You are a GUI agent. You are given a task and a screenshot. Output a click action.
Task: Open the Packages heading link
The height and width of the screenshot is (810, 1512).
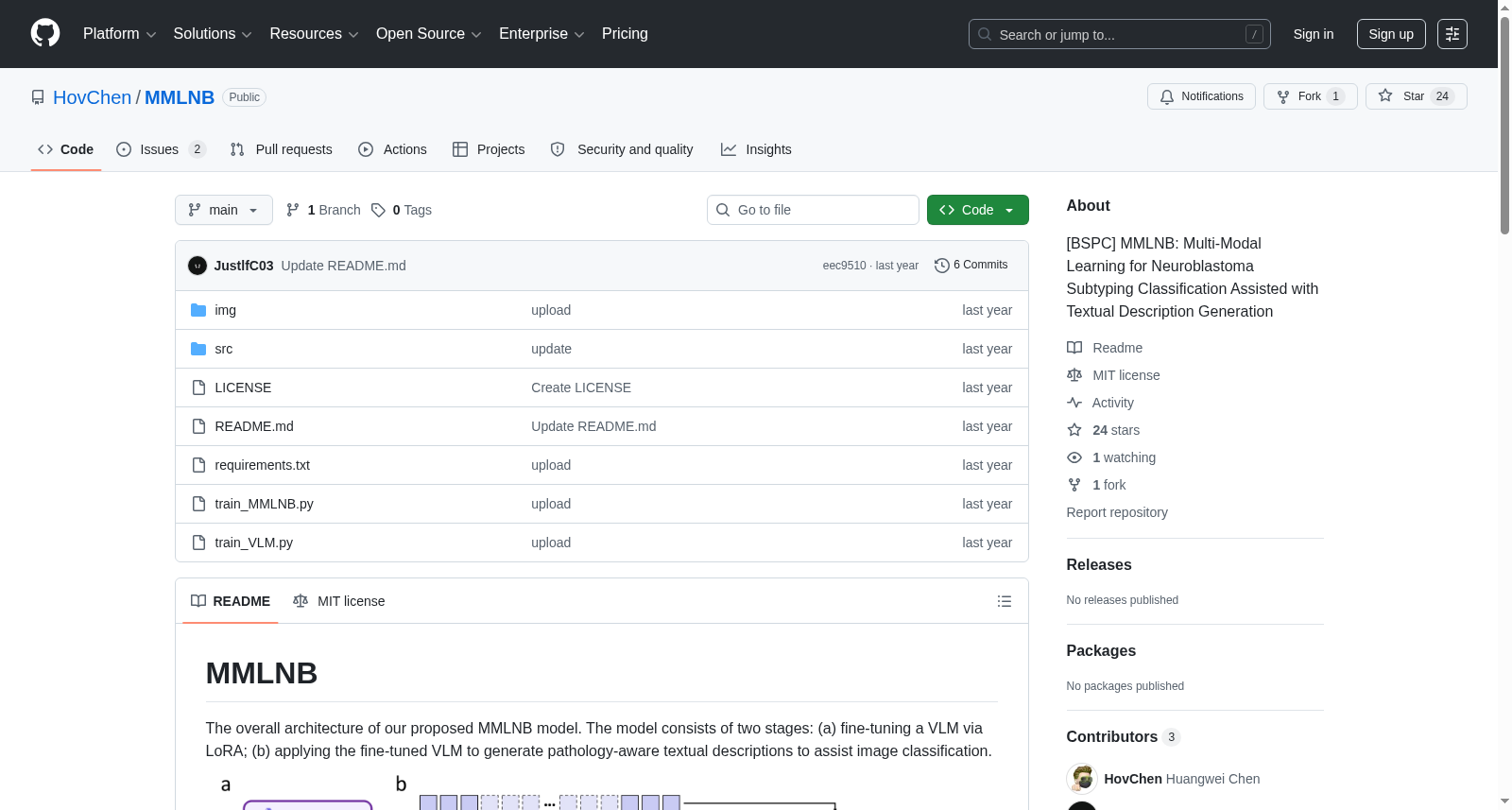(1101, 650)
